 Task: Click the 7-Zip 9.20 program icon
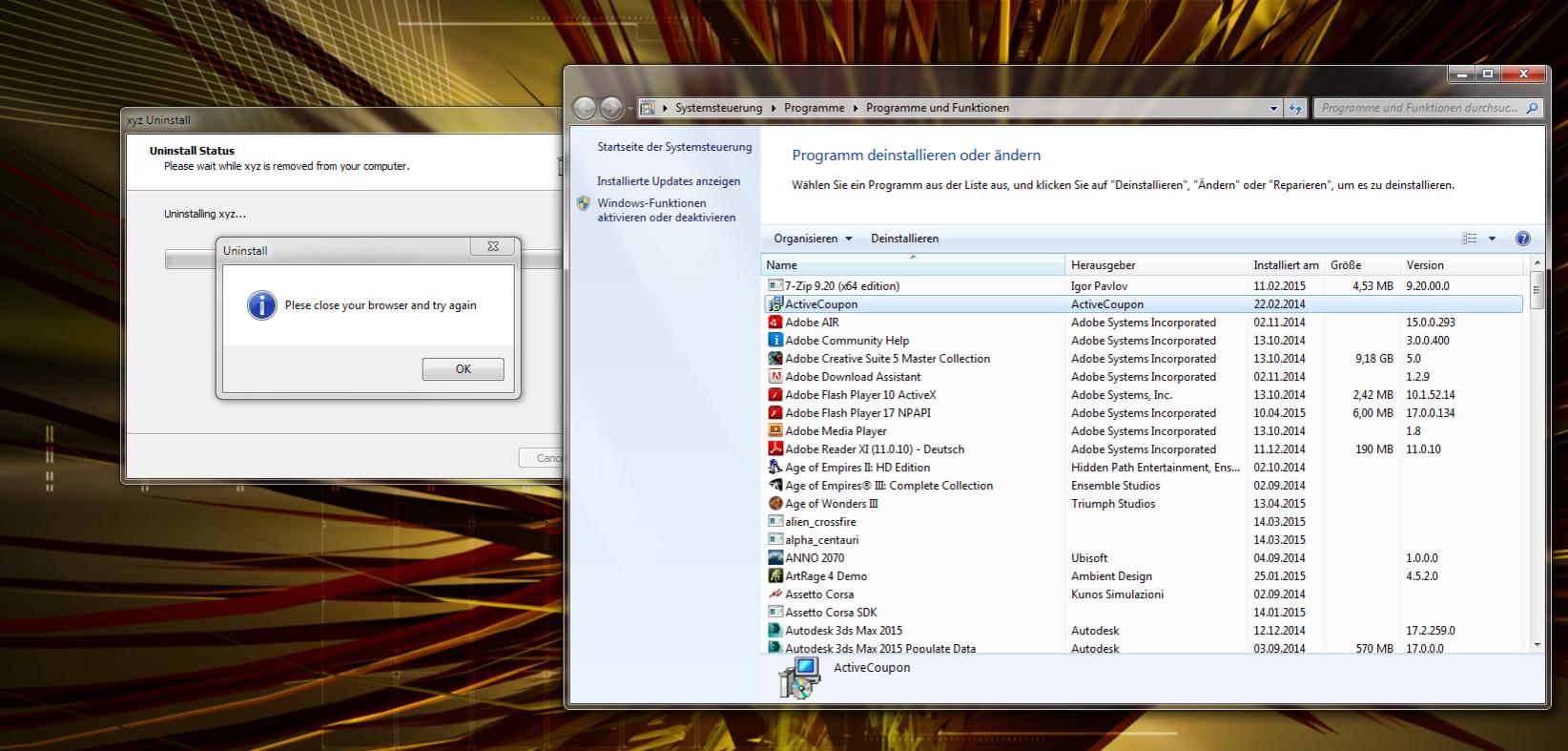tap(775, 285)
